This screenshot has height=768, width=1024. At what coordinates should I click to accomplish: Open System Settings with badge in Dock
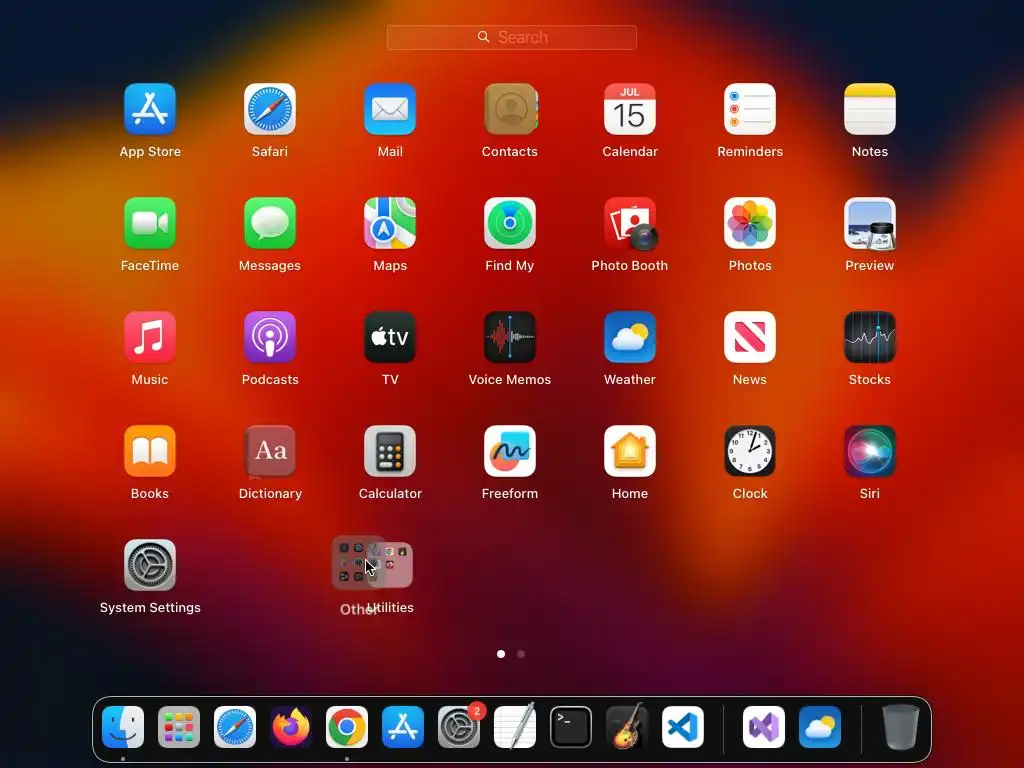point(459,727)
